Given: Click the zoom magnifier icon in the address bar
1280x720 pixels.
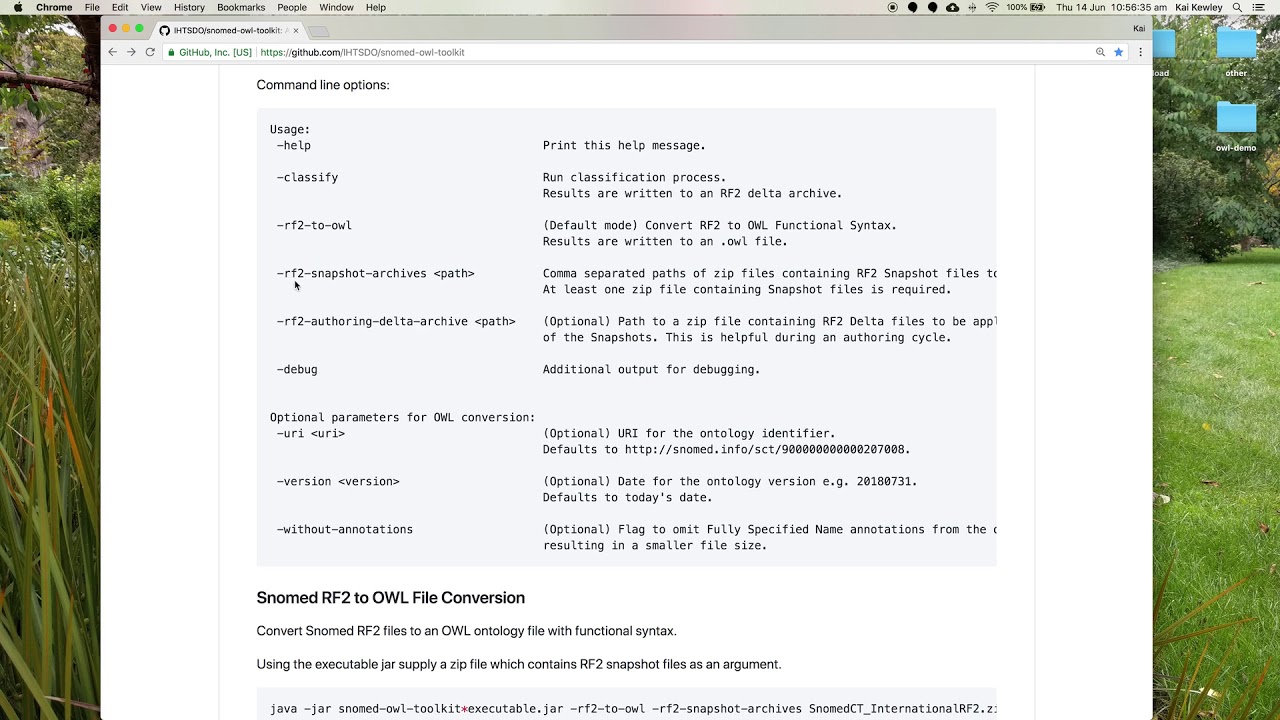Looking at the screenshot, I should pos(1100,52).
